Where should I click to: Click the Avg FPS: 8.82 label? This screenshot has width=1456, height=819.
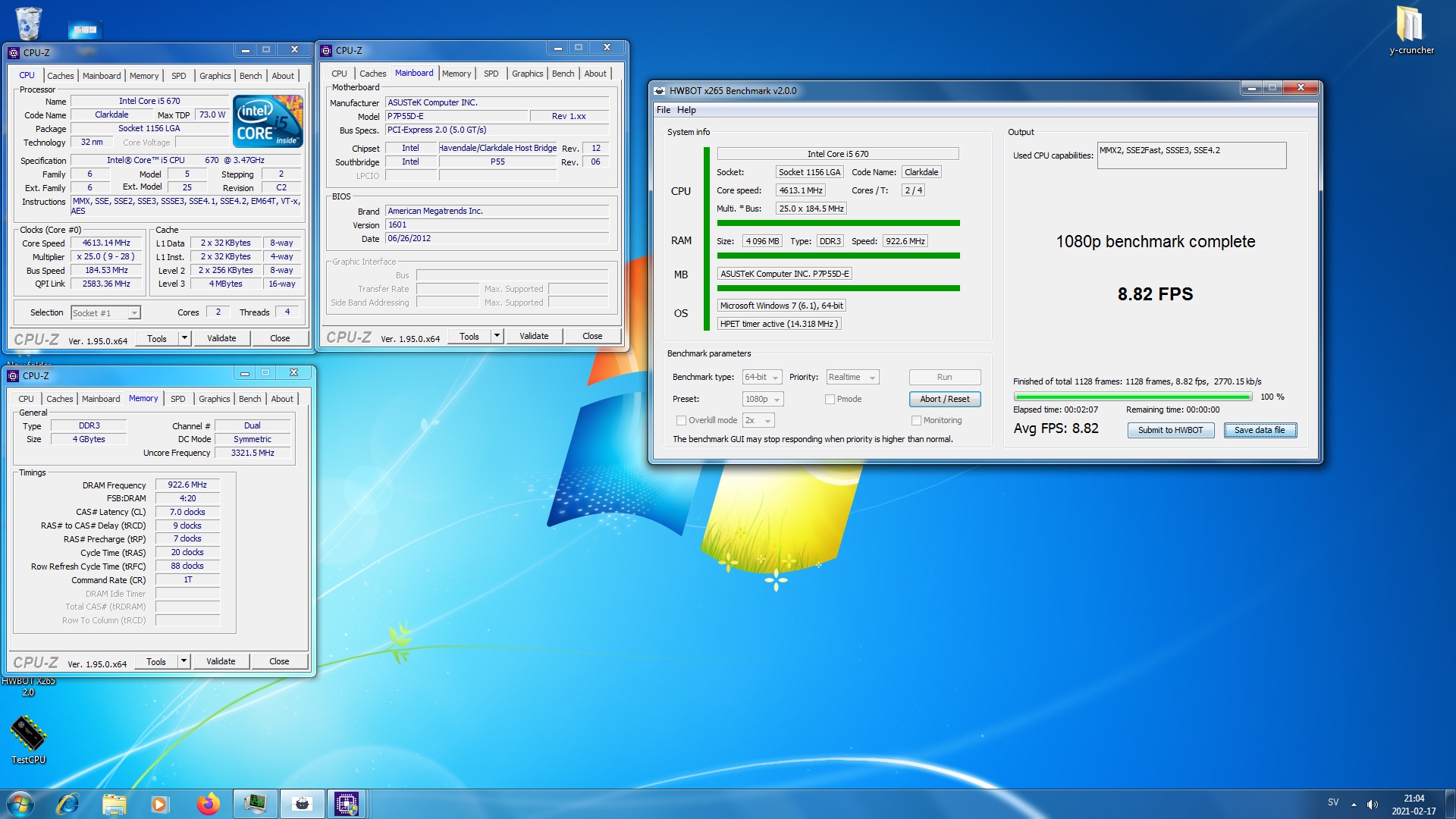1056,428
